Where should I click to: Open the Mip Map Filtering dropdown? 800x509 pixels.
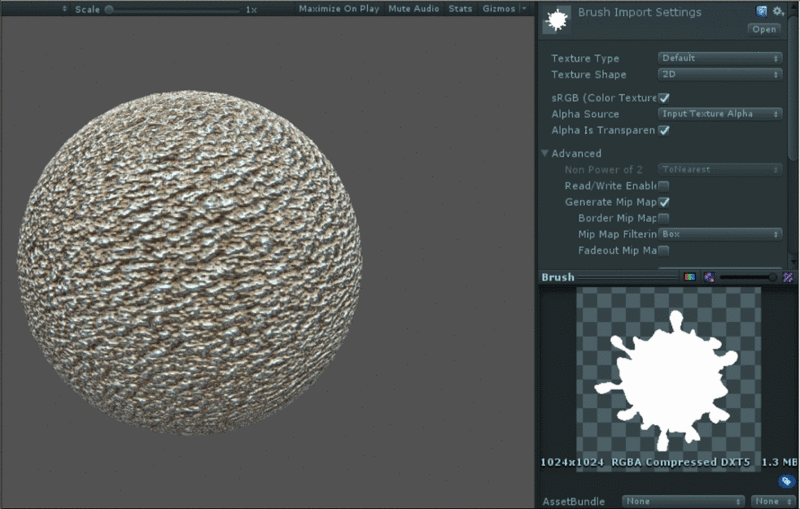(719, 234)
